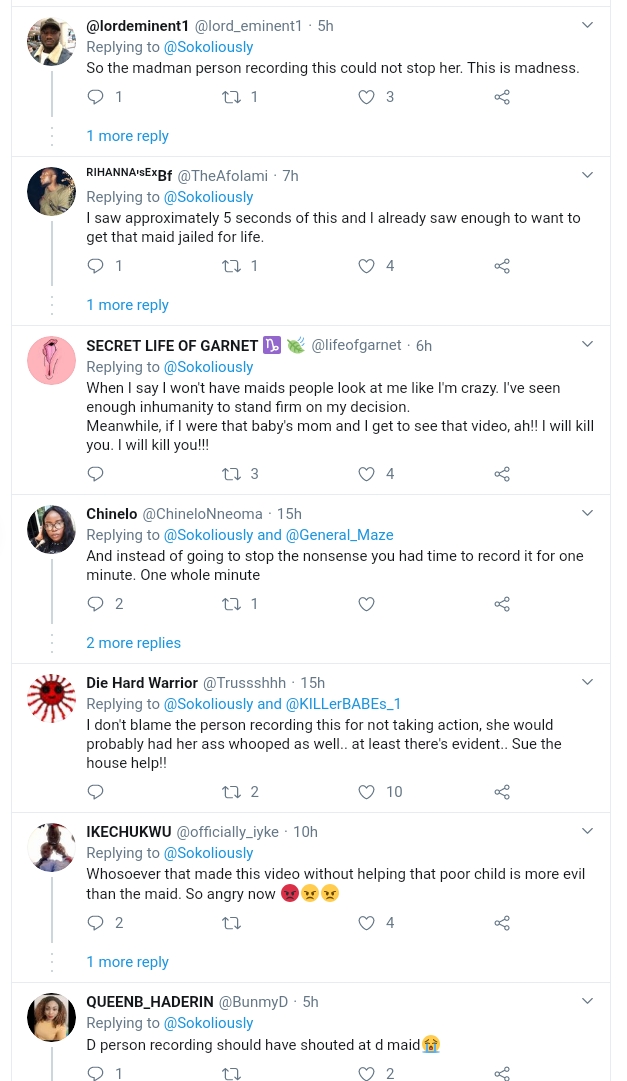Open the options chevron on @lord_eminent1's tweet
The image size is (627, 1081).
(x=587, y=25)
